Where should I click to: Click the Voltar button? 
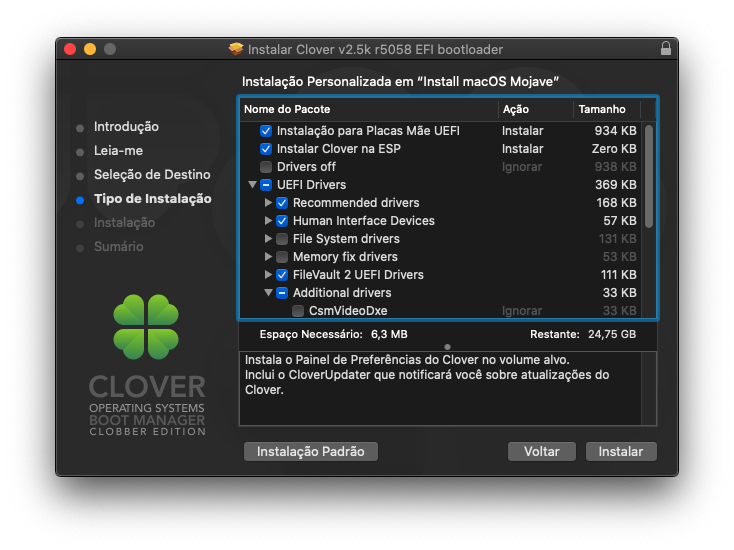tap(542, 452)
